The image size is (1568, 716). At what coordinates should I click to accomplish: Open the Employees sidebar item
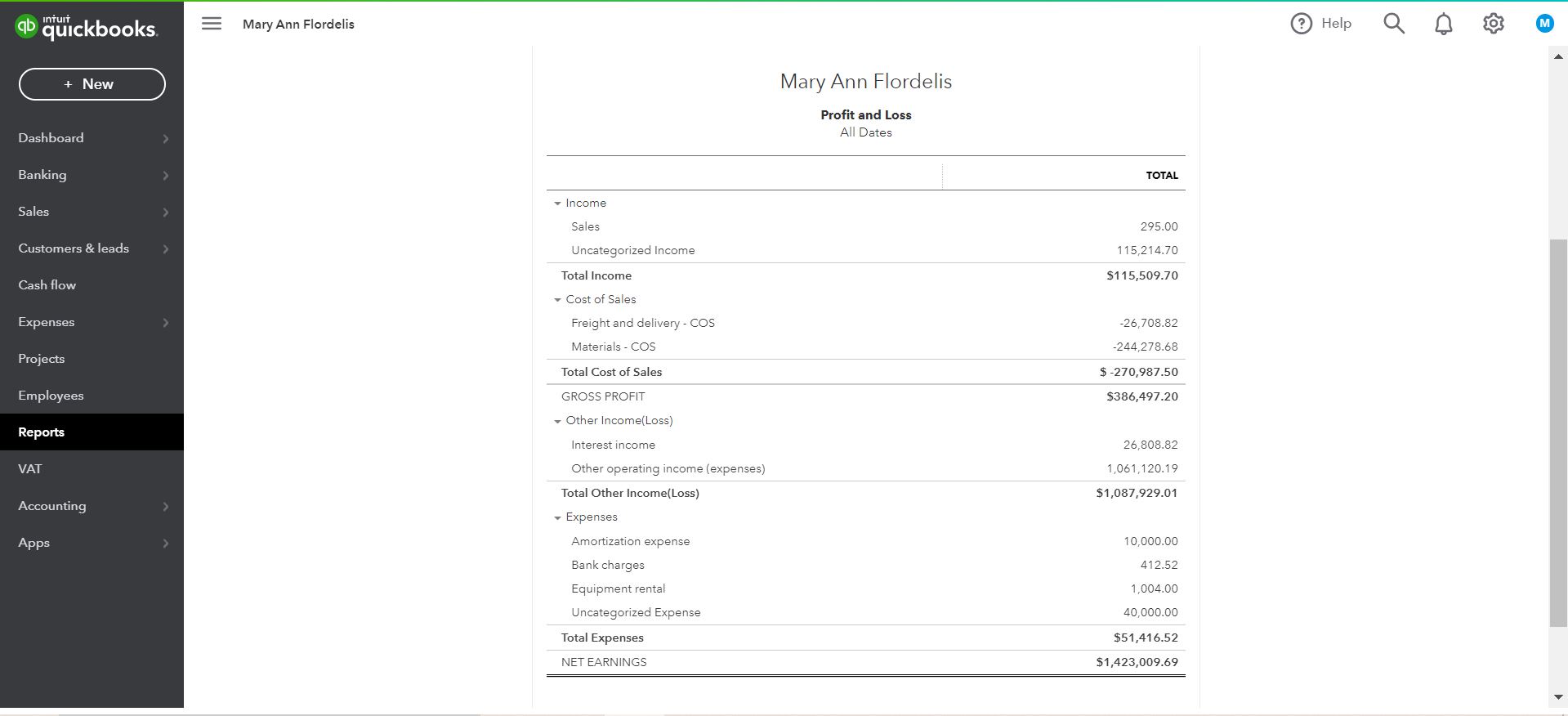coord(51,396)
